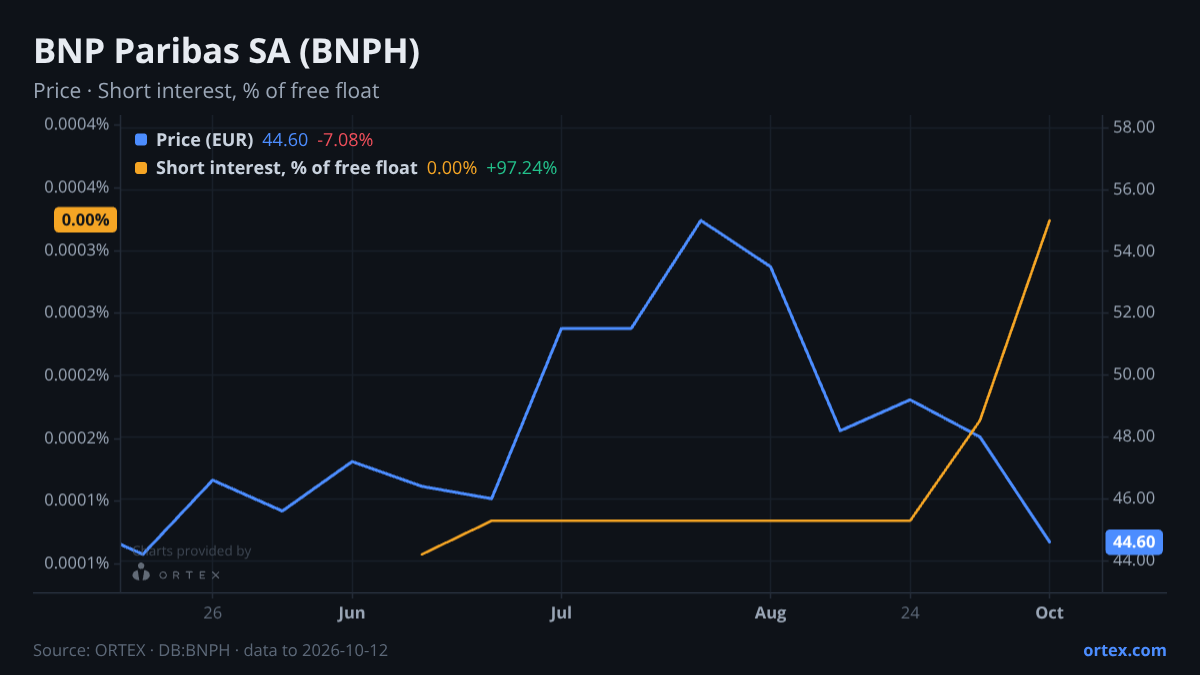1200x675 pixels.
Task: Click the subtitle Price · Short interest, % of free float
Action: point(206,91)
